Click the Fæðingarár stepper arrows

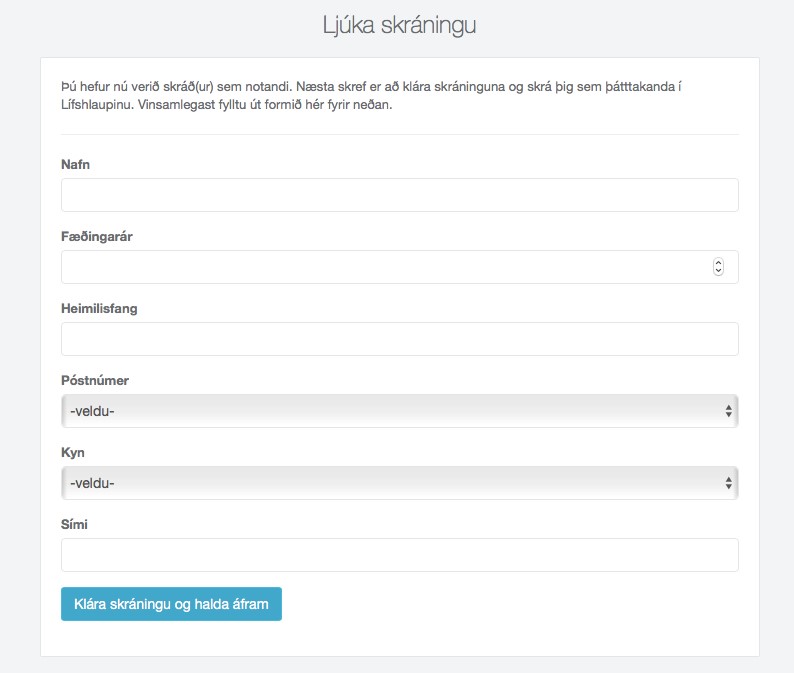pyautogui.click(x=718, y=267)
